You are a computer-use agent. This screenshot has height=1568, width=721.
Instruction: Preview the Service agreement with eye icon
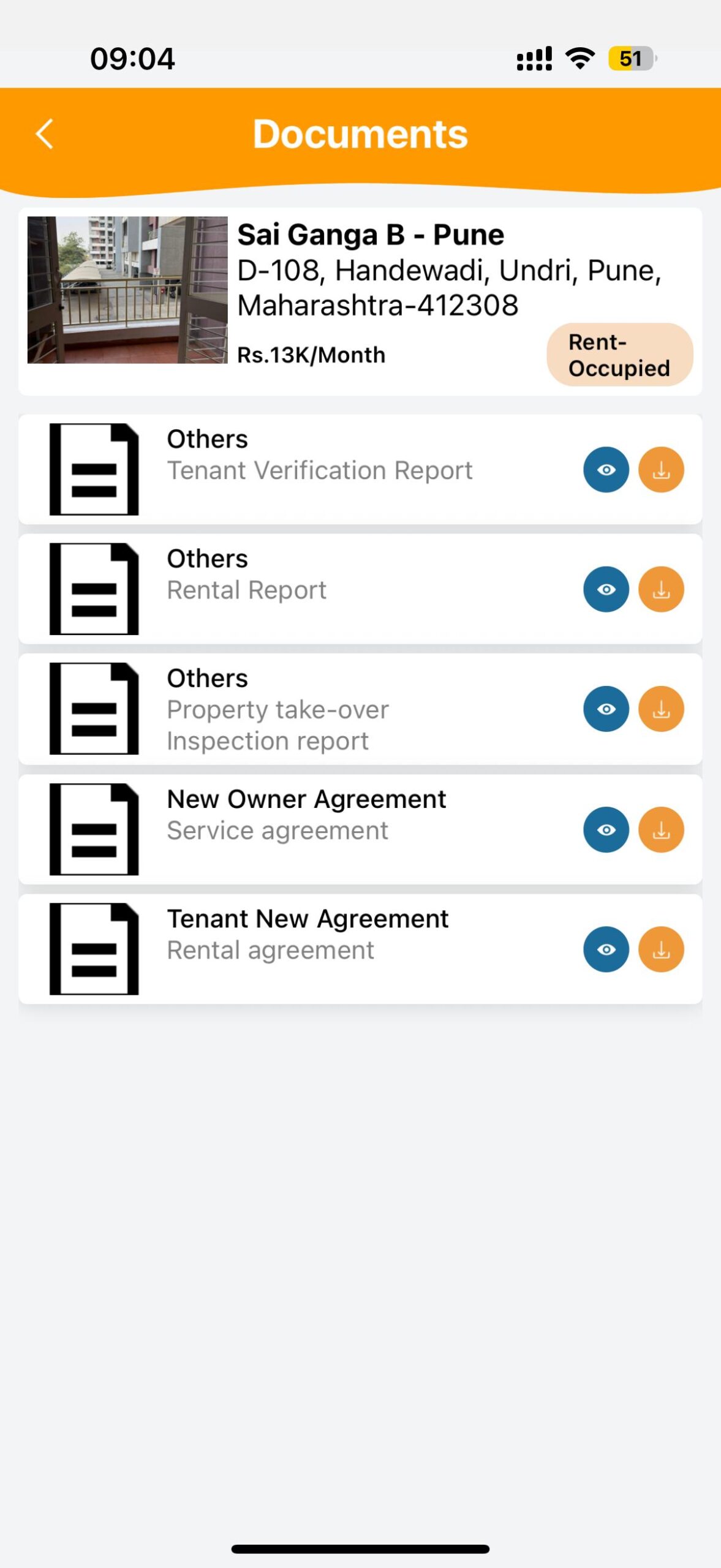click(x=606, y=830)
